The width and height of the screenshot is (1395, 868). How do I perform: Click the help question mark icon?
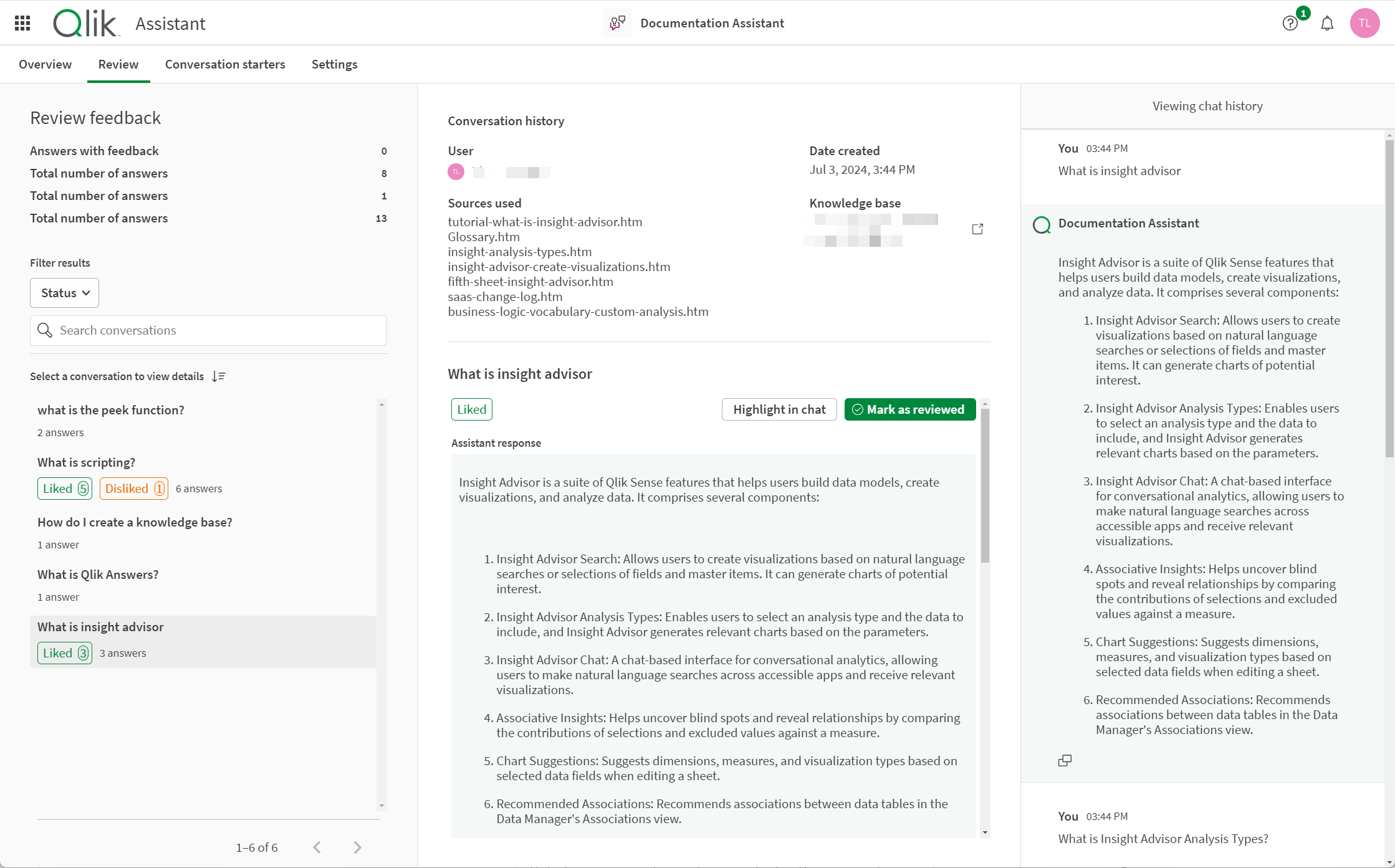1291,23
